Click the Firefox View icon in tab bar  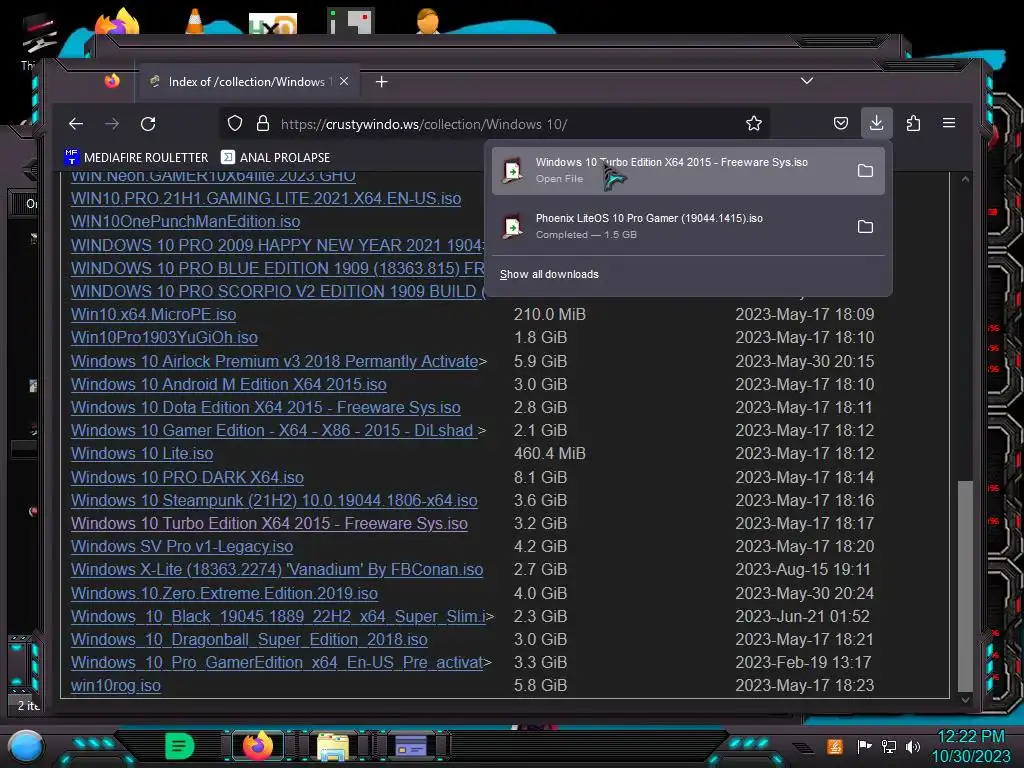point(112,81)
